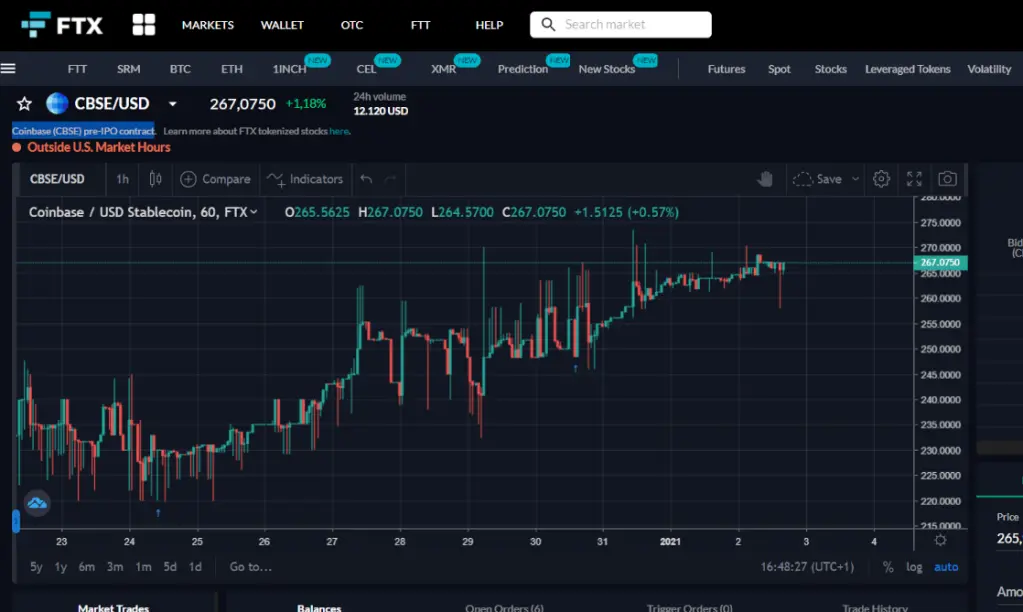Open the WALLET menu
This screenshot has height=612, width=1023.
click(282, 25)
